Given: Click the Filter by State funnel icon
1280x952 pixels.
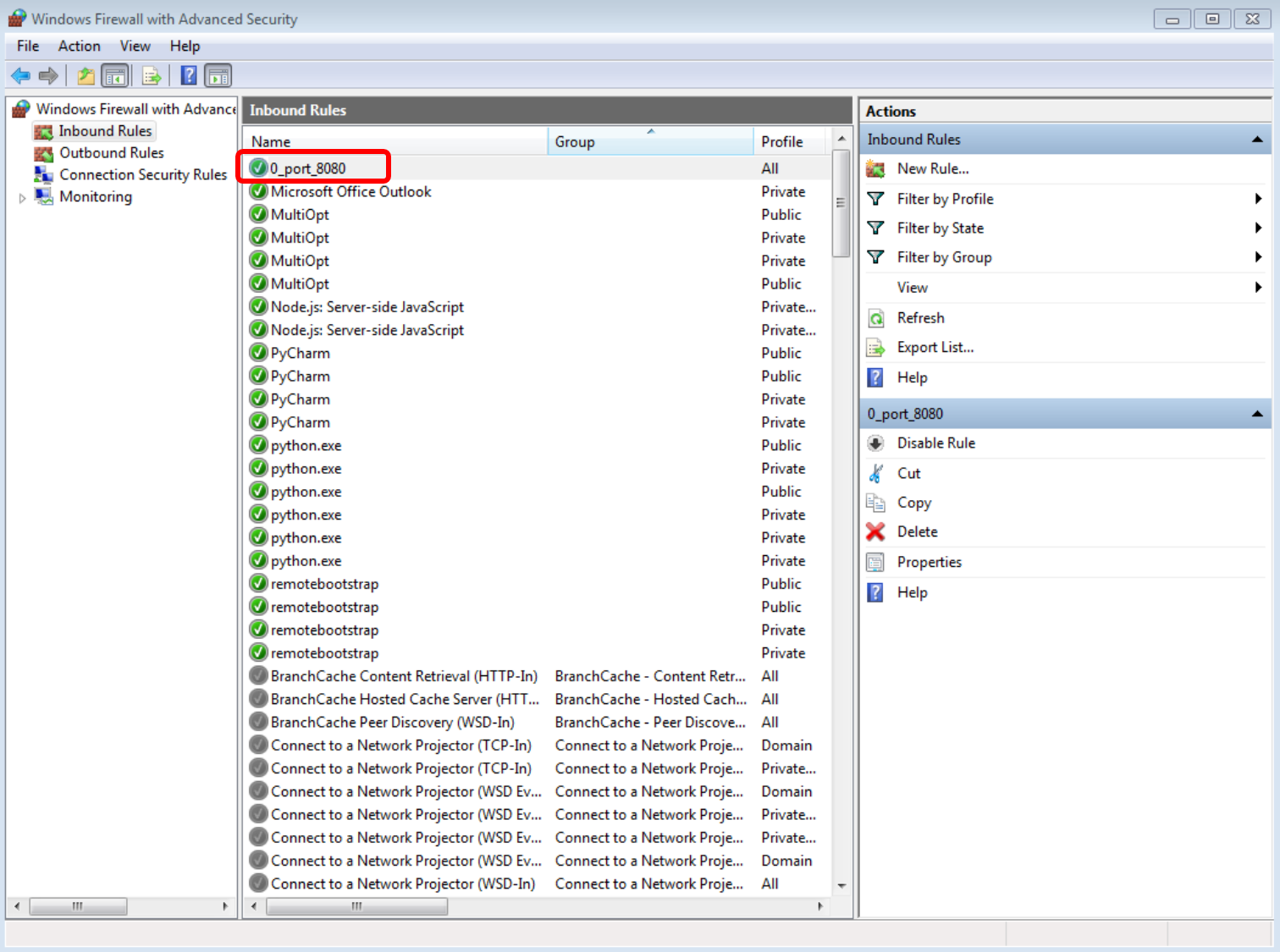Looking at the screenshot, I should tap(876, 228).
